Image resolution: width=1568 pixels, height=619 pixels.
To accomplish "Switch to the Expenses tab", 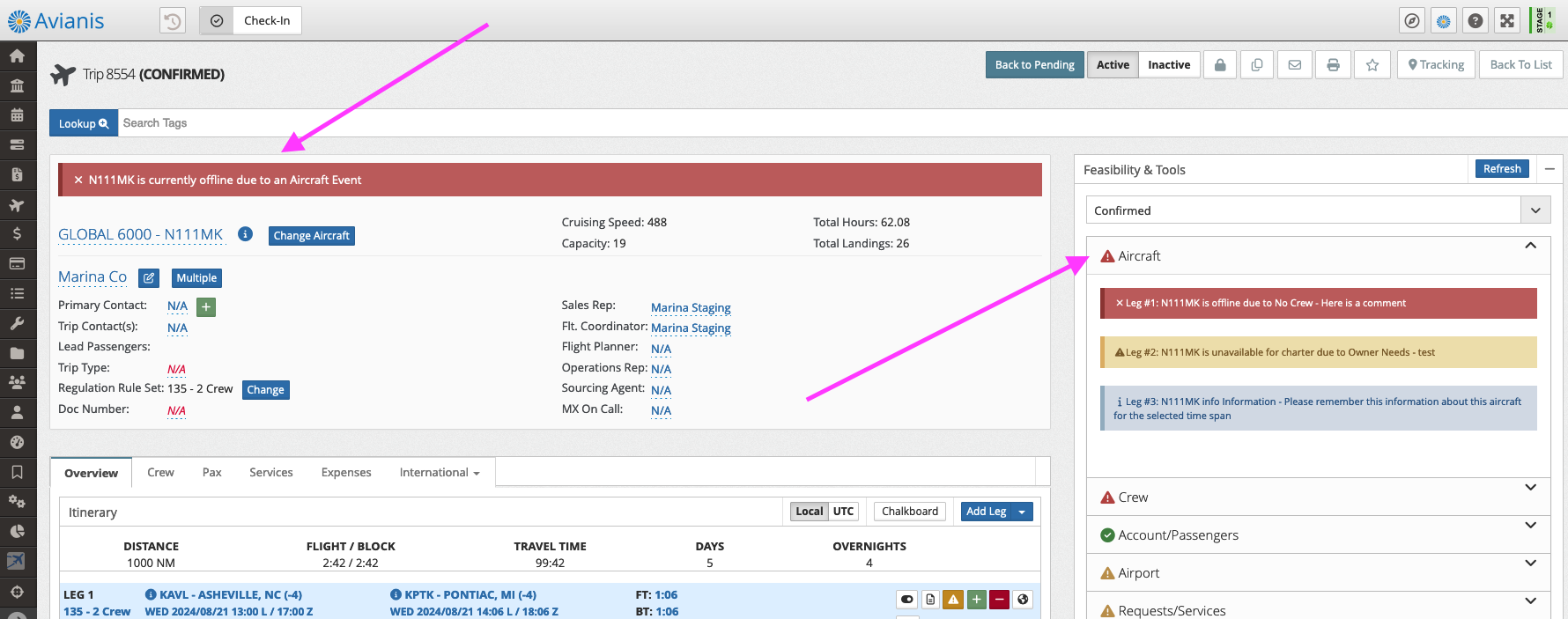I will pyautogui.click(x=346, y=473).
